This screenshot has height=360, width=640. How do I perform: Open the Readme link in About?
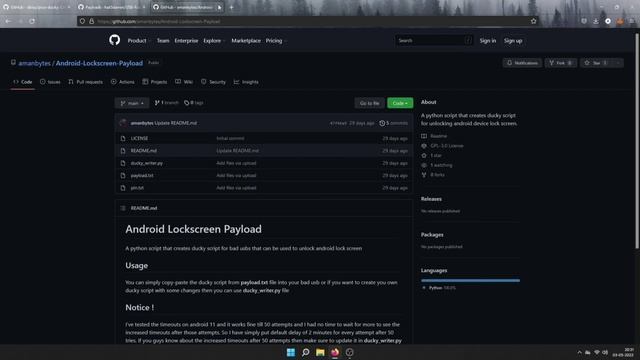(435, 136)
